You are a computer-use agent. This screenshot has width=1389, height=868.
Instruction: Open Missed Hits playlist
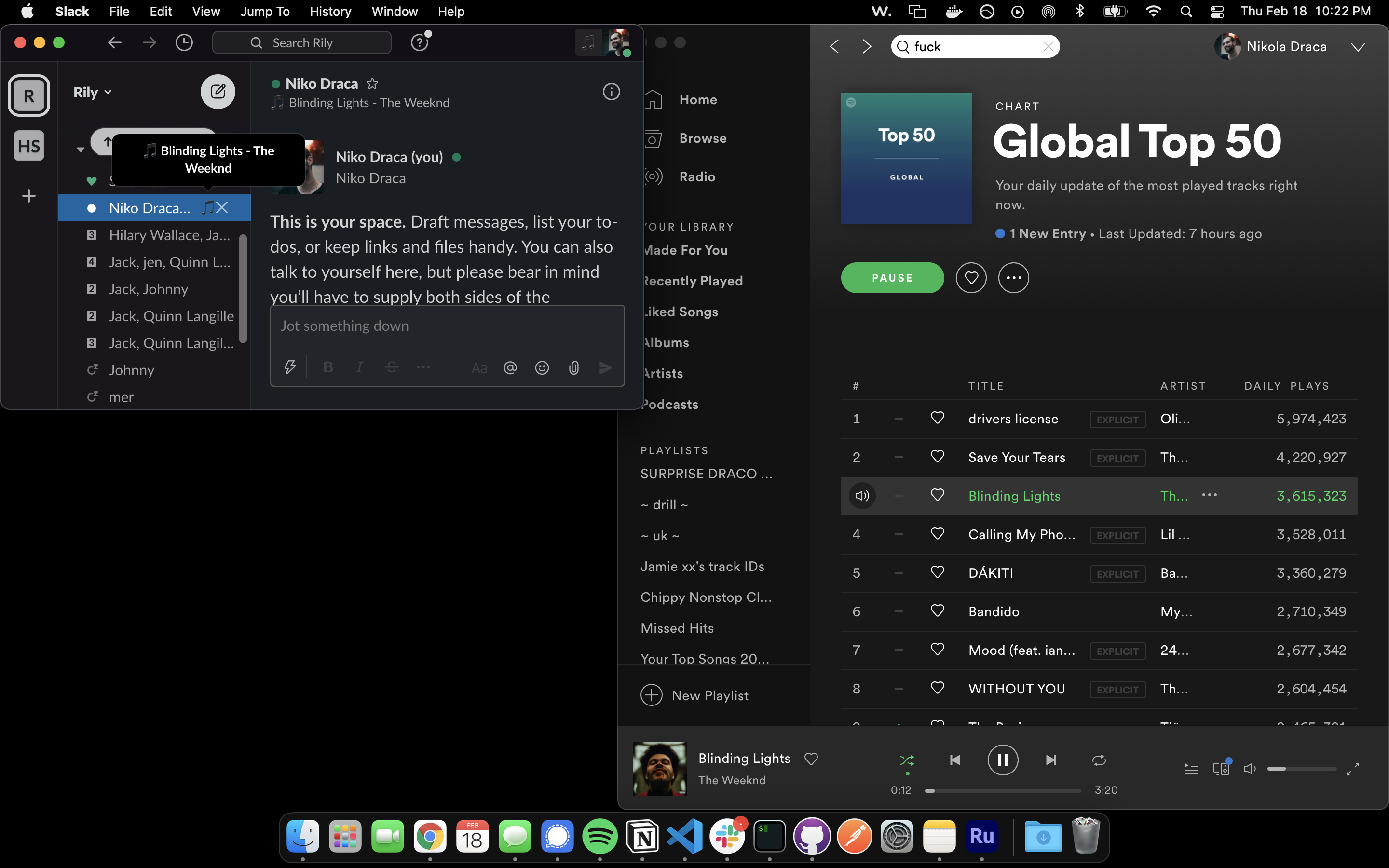pos(677,628)
